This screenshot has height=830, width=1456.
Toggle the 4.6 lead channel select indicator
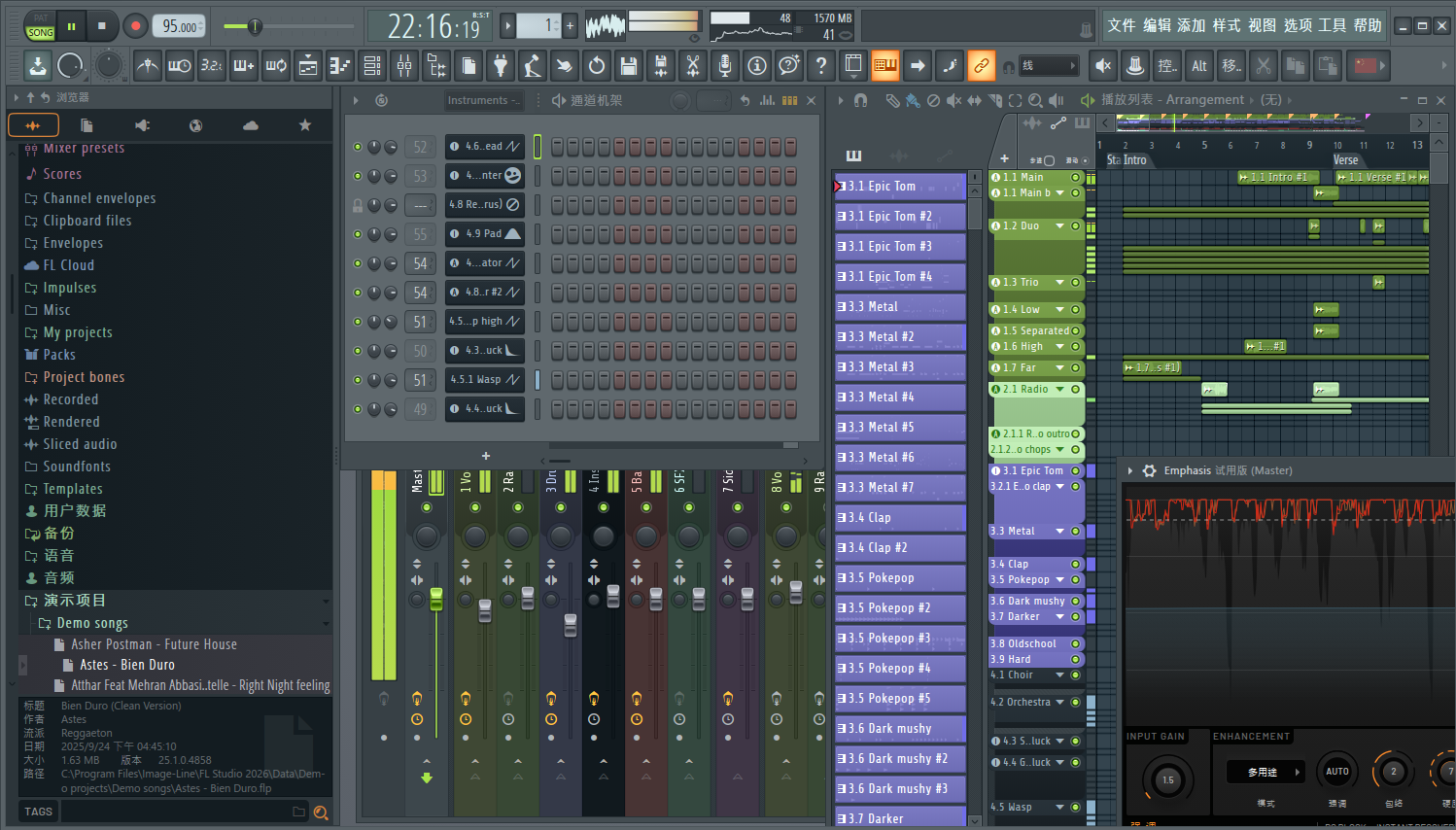(x=537, y=147)
